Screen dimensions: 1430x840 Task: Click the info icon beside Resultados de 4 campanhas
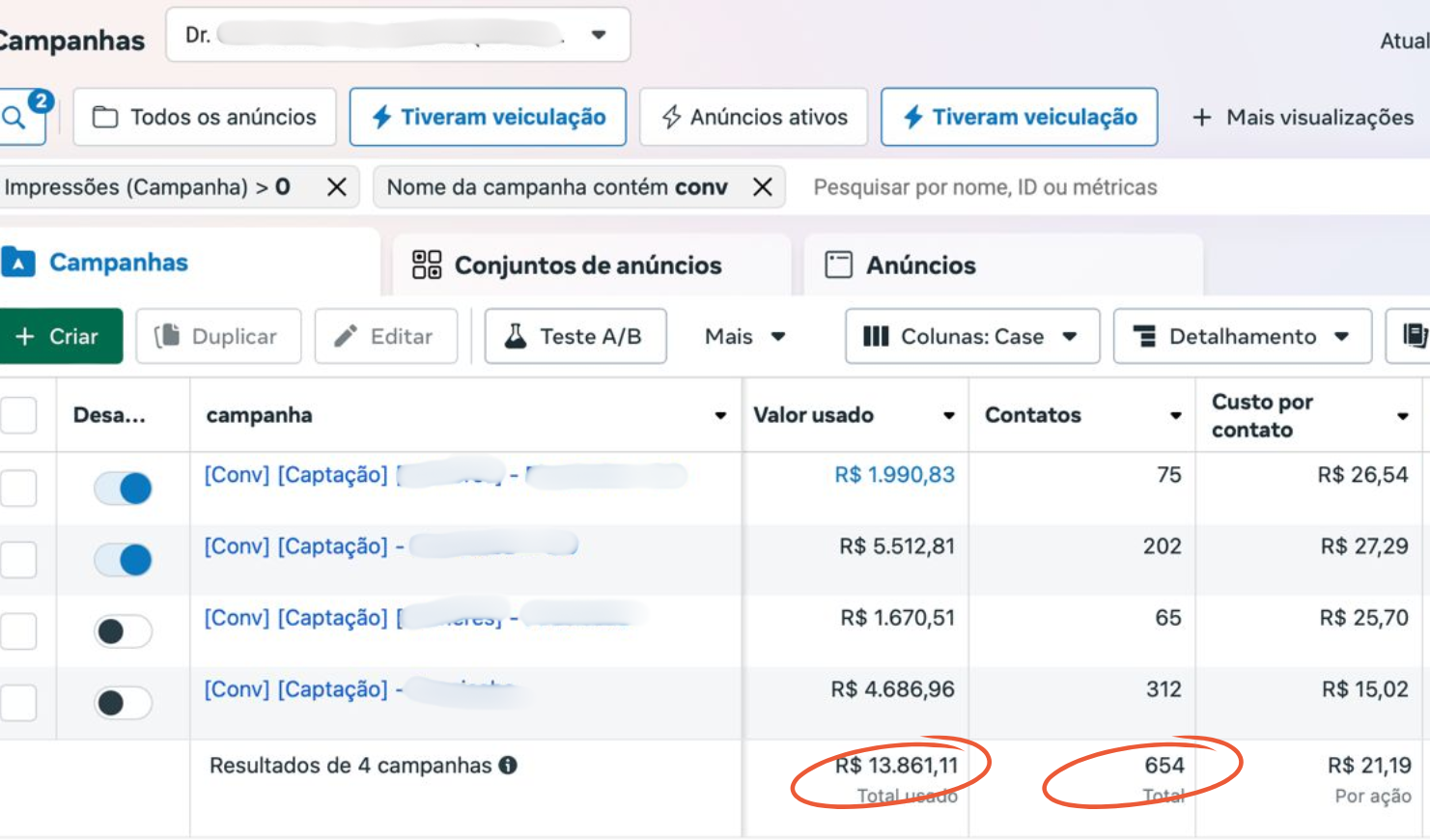tap(508, 766)
